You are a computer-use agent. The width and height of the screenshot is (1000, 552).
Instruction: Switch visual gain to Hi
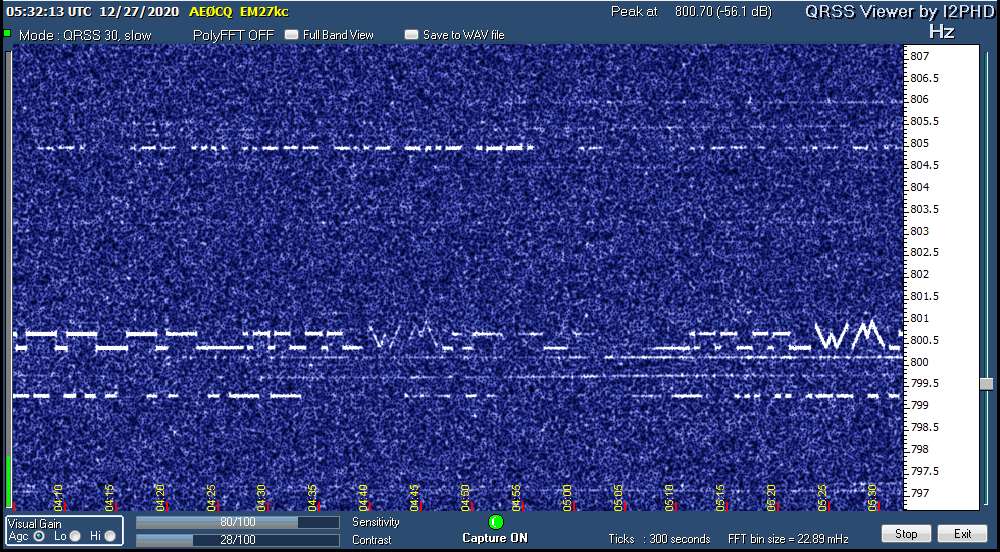[x=109, y=536]
